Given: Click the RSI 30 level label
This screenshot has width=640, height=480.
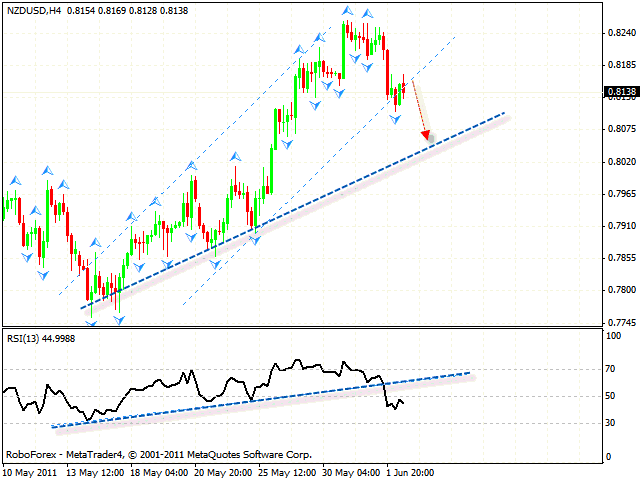Looking at the screenshot, I should [x=612, y=423].
